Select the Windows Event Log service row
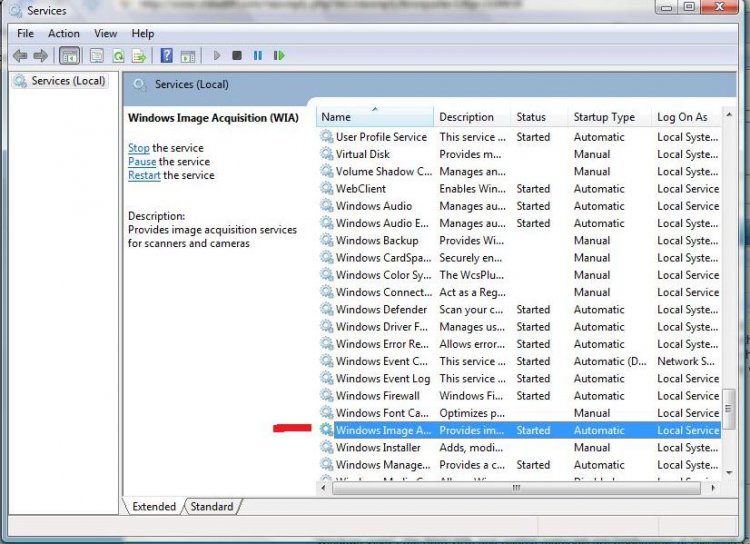The height and width of the screenshot is (544, 750). point(519,378)
